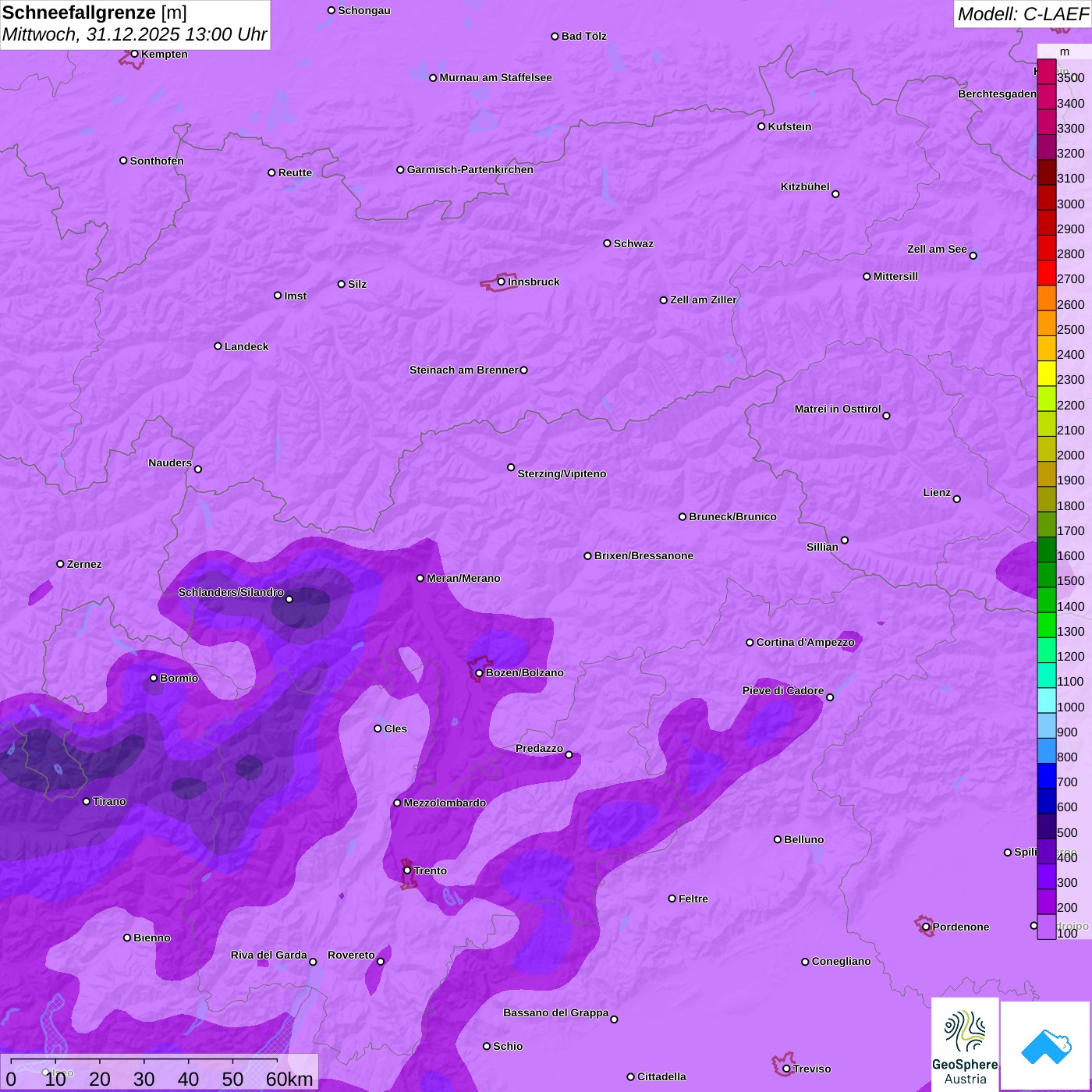
Task: Click the Tirano marker dot
Action: click(87, 801)
